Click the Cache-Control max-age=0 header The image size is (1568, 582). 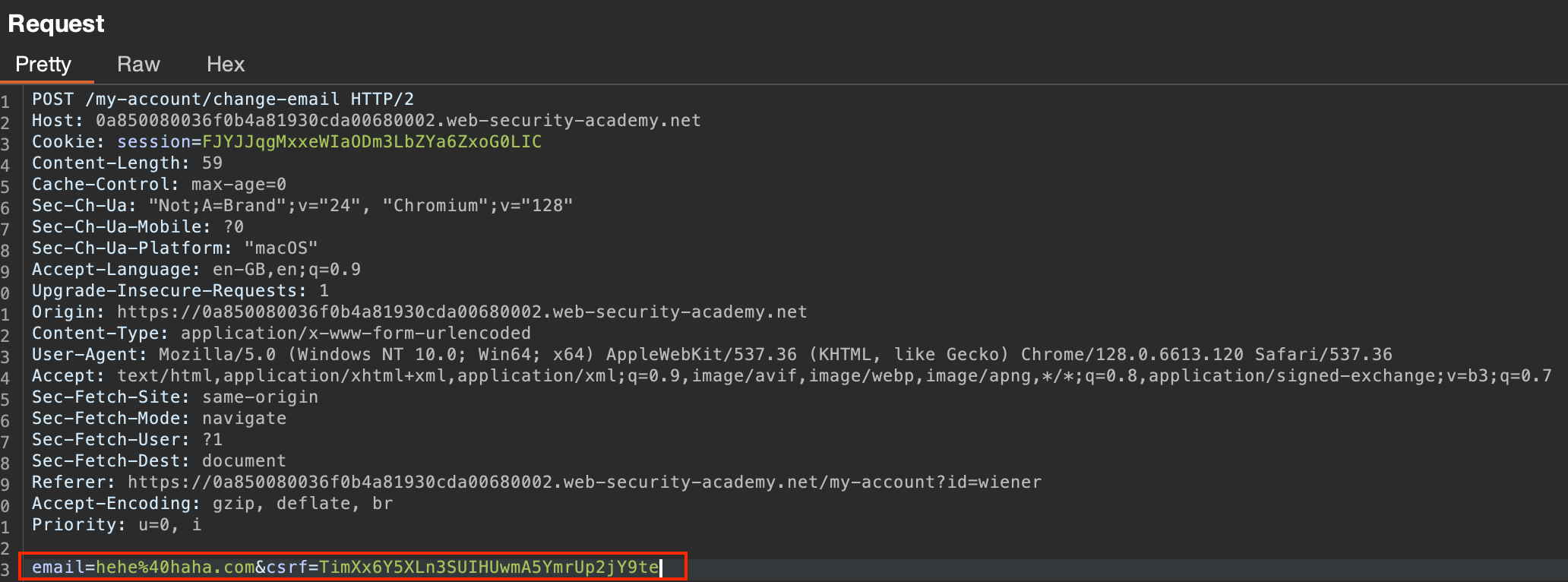159,185
